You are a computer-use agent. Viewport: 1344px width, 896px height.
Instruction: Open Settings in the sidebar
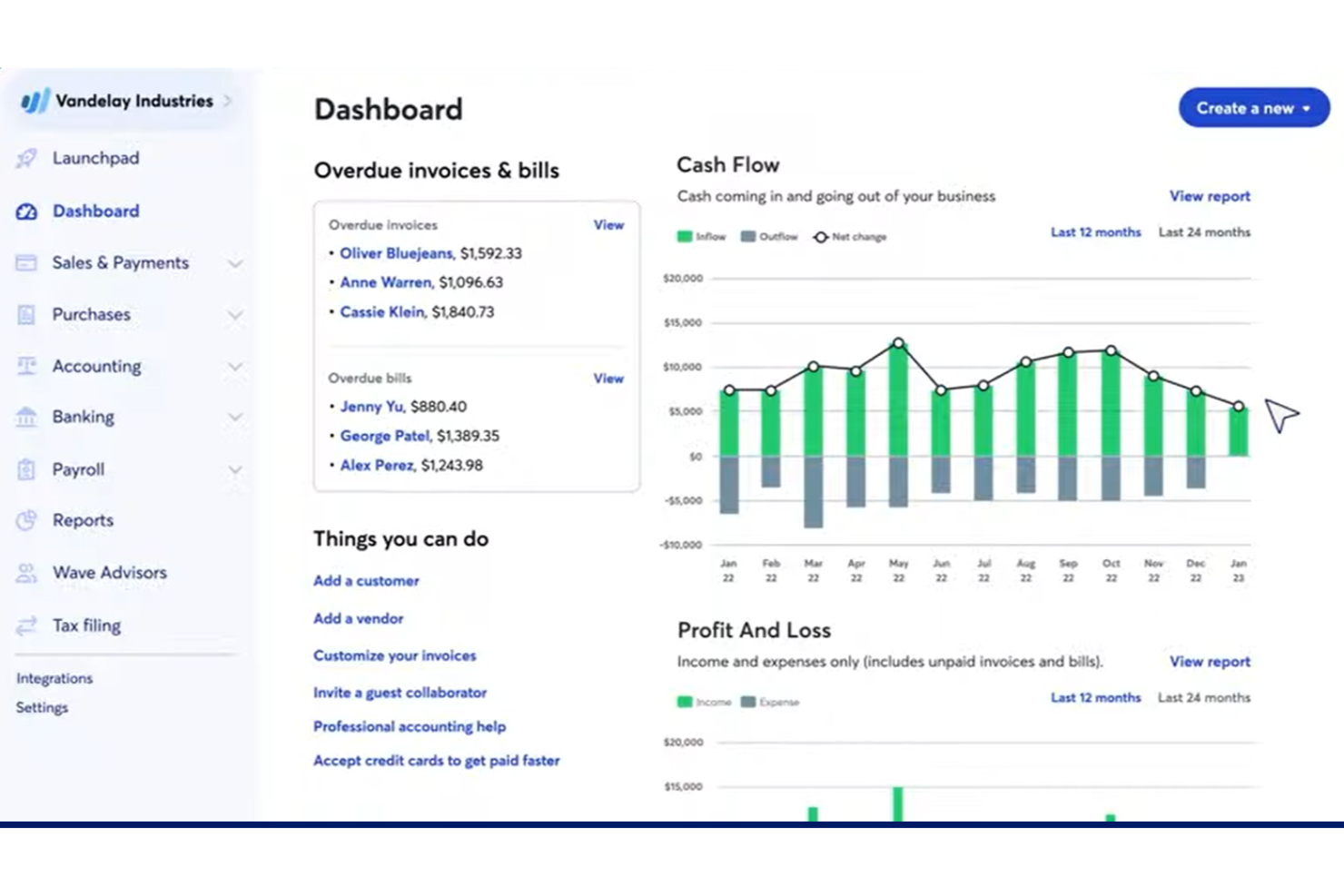[x=42, y=707]
